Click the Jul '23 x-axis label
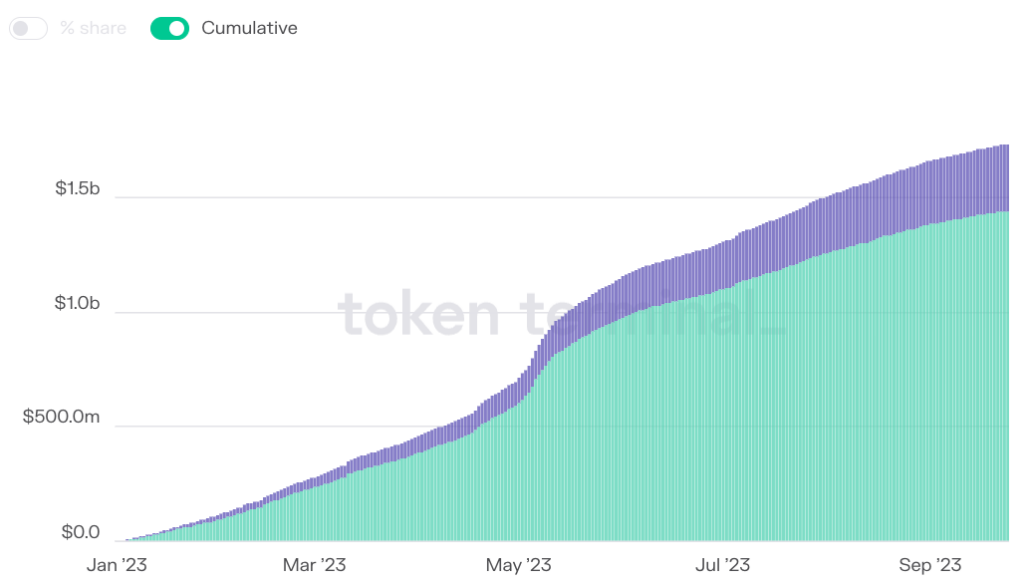1024x585 pixels. coord(722,565)
